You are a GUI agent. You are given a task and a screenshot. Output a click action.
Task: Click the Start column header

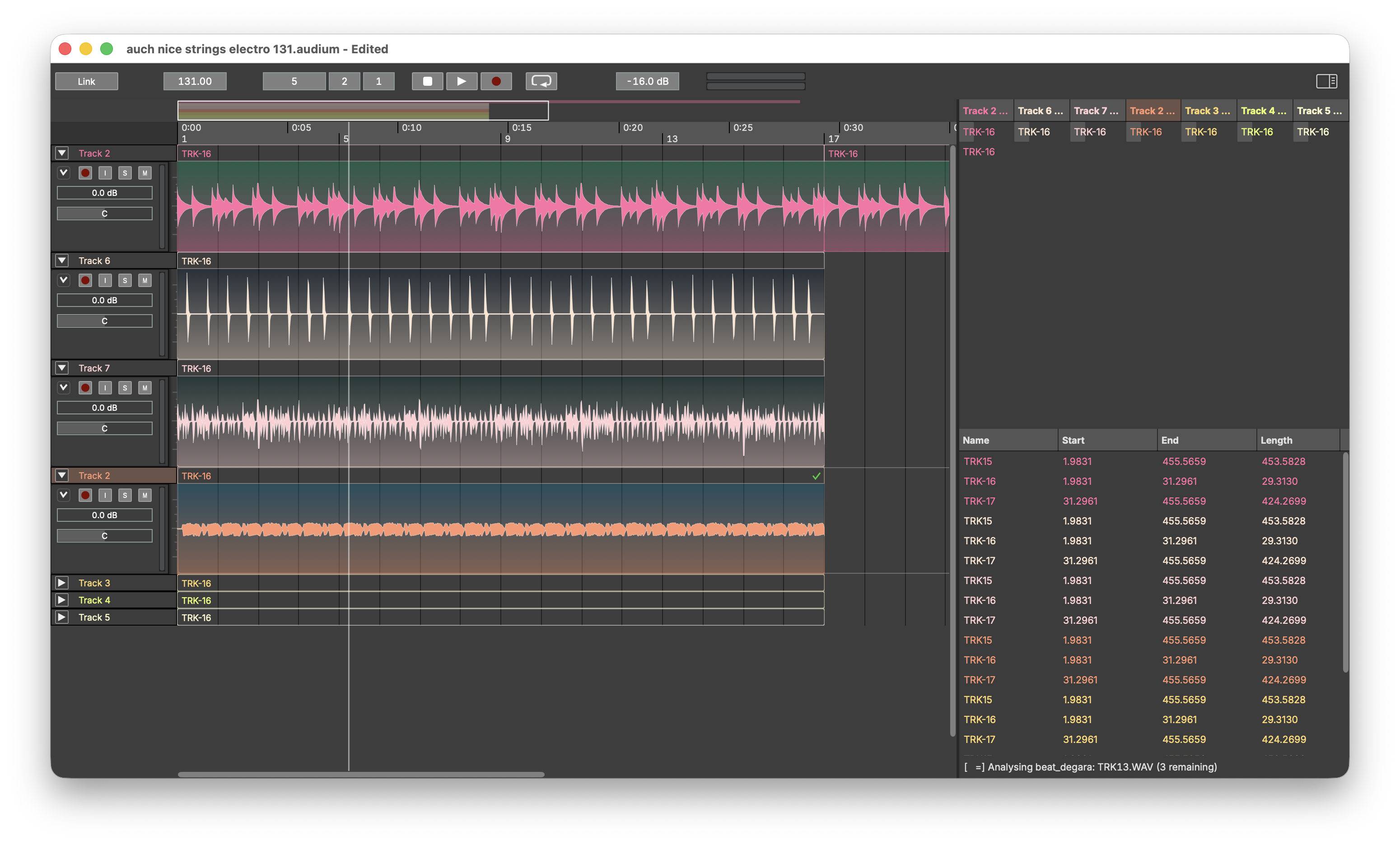(1107, 440)
